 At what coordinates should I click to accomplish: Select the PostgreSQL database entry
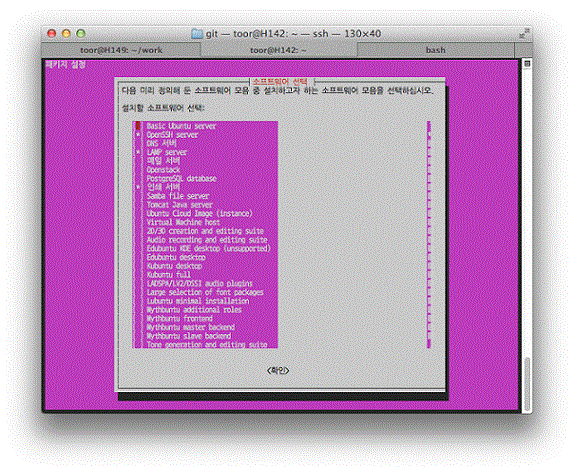click(x=182, y=179)
